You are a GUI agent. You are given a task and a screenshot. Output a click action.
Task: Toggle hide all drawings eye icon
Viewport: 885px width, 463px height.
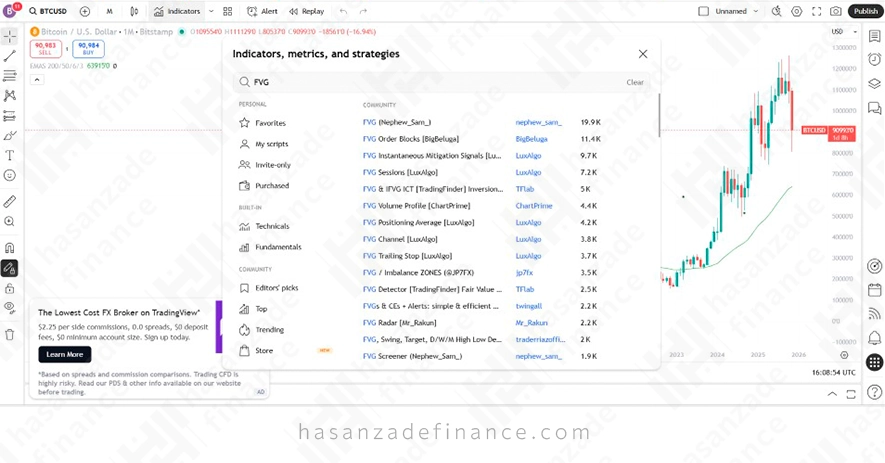10,308
